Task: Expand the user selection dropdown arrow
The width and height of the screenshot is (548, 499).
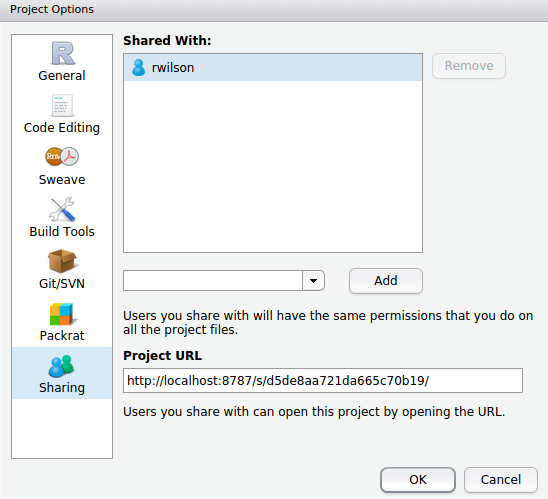Action: click(x=313, y=281)
